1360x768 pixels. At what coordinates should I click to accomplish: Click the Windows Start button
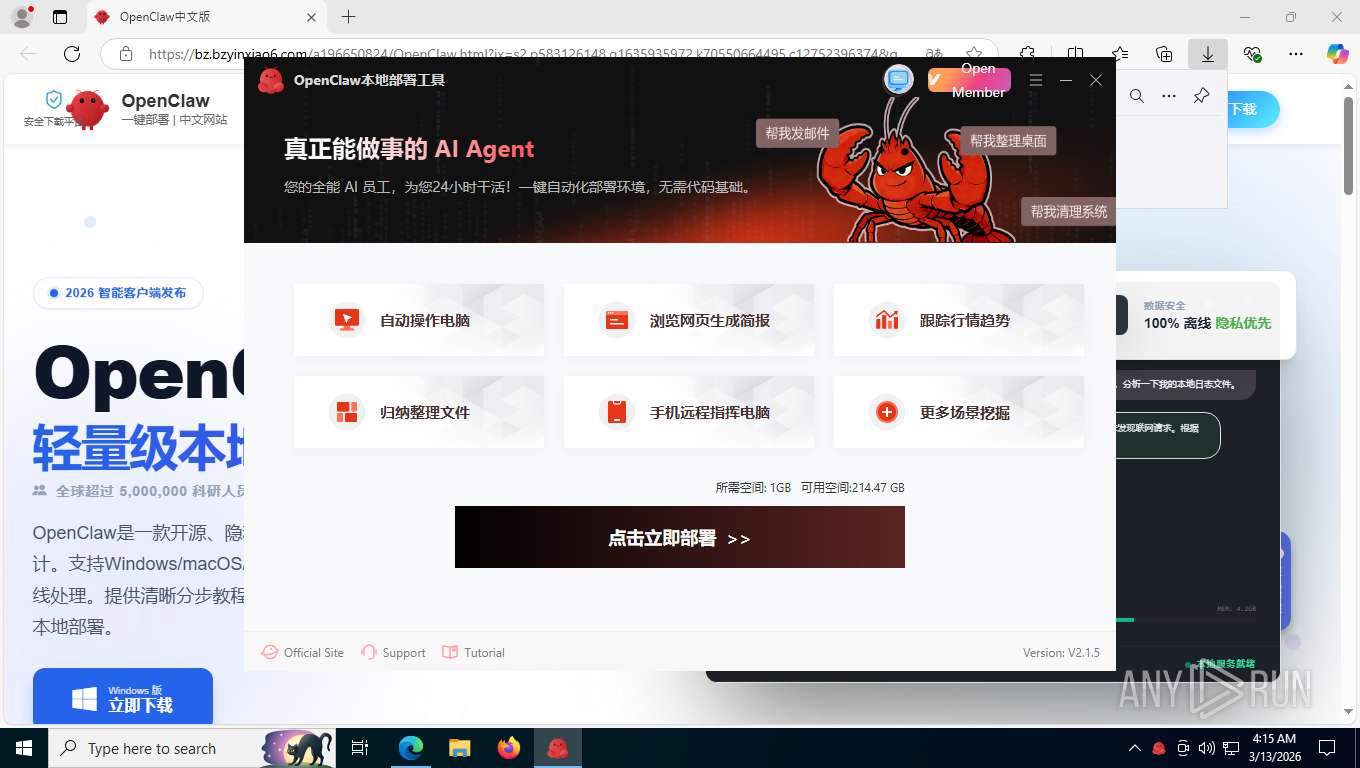[x=23, y=748]
